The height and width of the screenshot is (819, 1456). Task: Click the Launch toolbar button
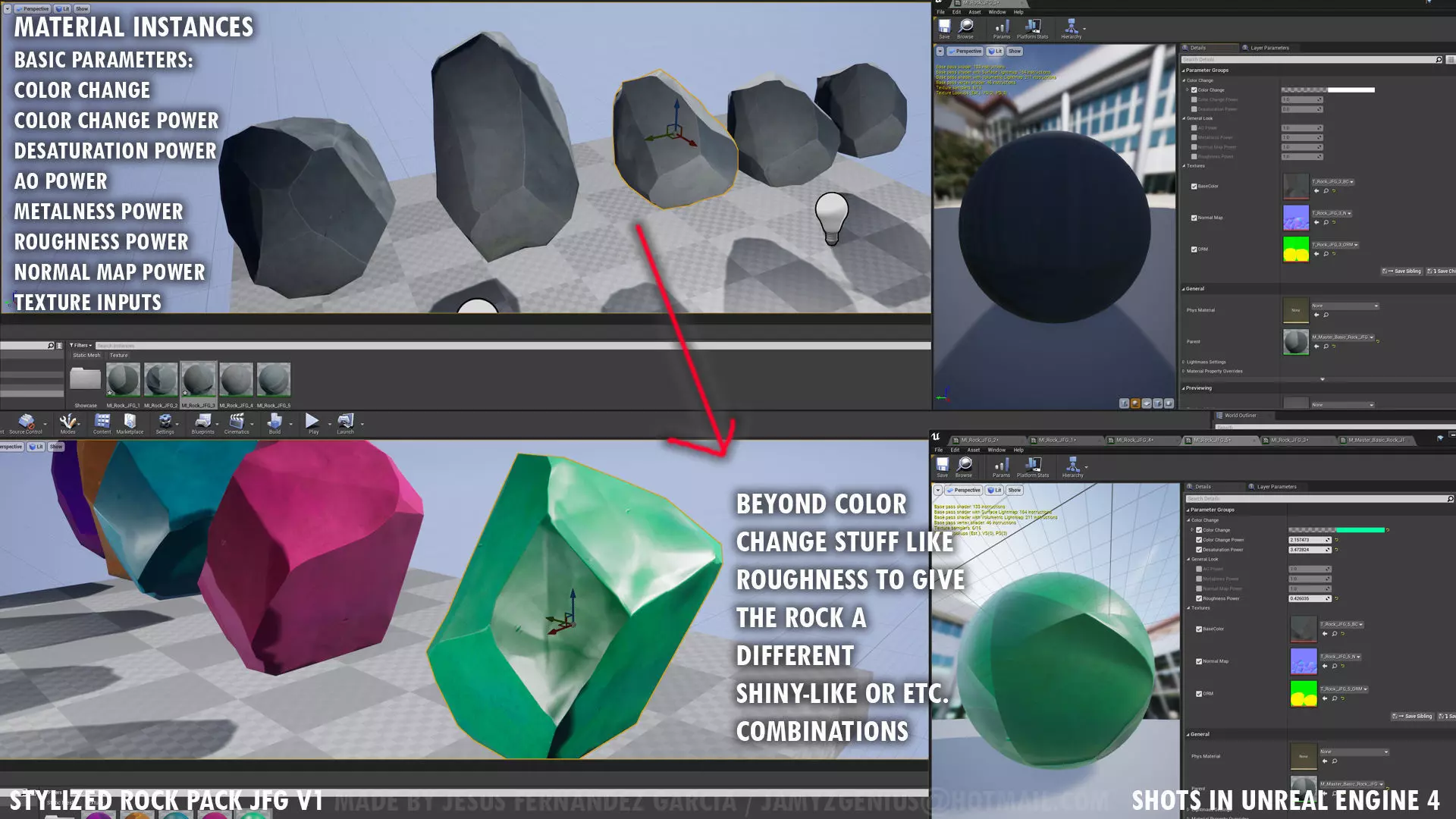(x=345, y=423)
